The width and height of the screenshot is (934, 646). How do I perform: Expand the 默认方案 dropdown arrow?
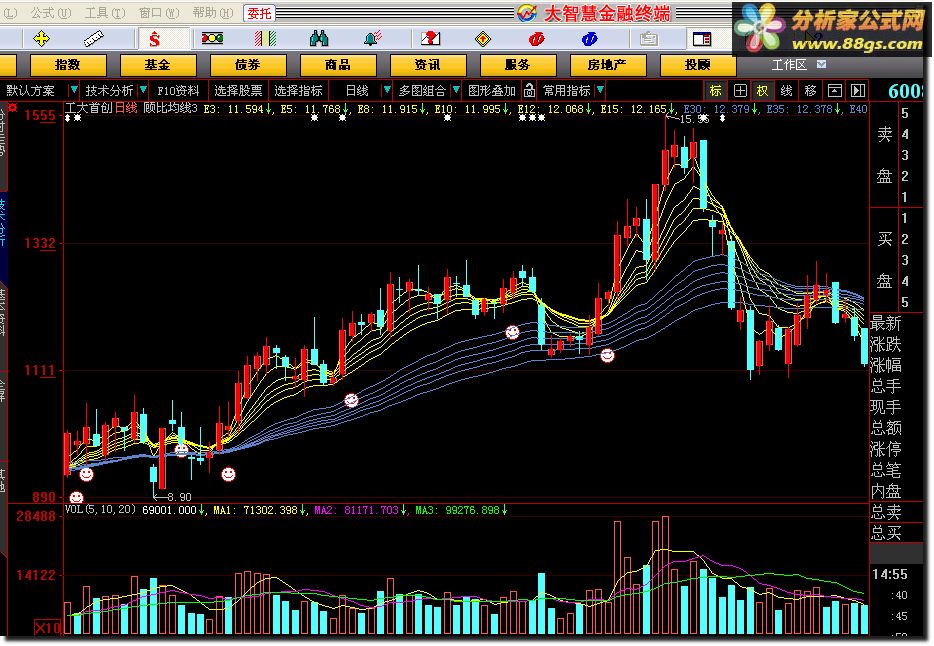74,90
